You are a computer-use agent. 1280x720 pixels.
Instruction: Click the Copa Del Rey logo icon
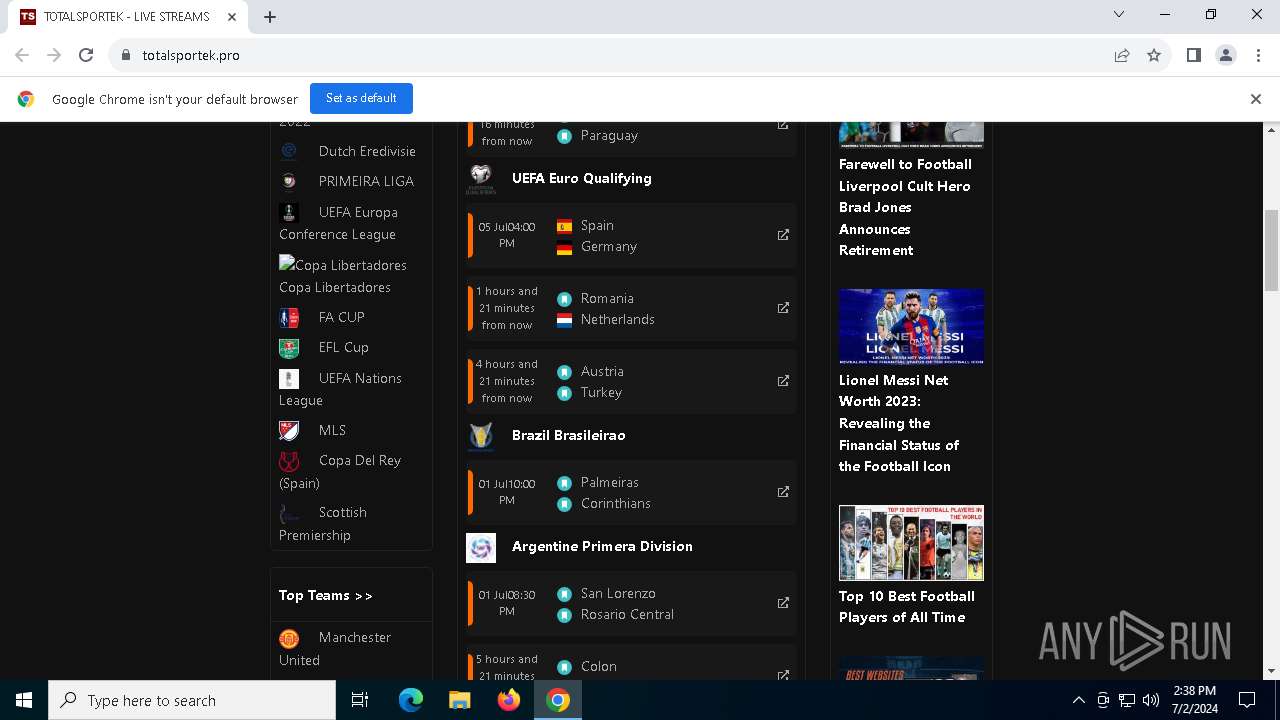289,460
